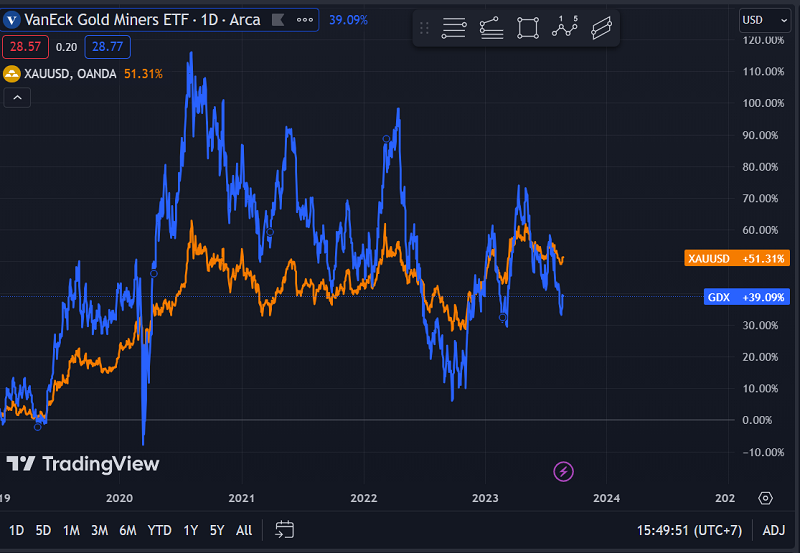Select the trend line tool in the floating toolbar
This screenshot has width=800, height=553.
[x=490, y=29]
